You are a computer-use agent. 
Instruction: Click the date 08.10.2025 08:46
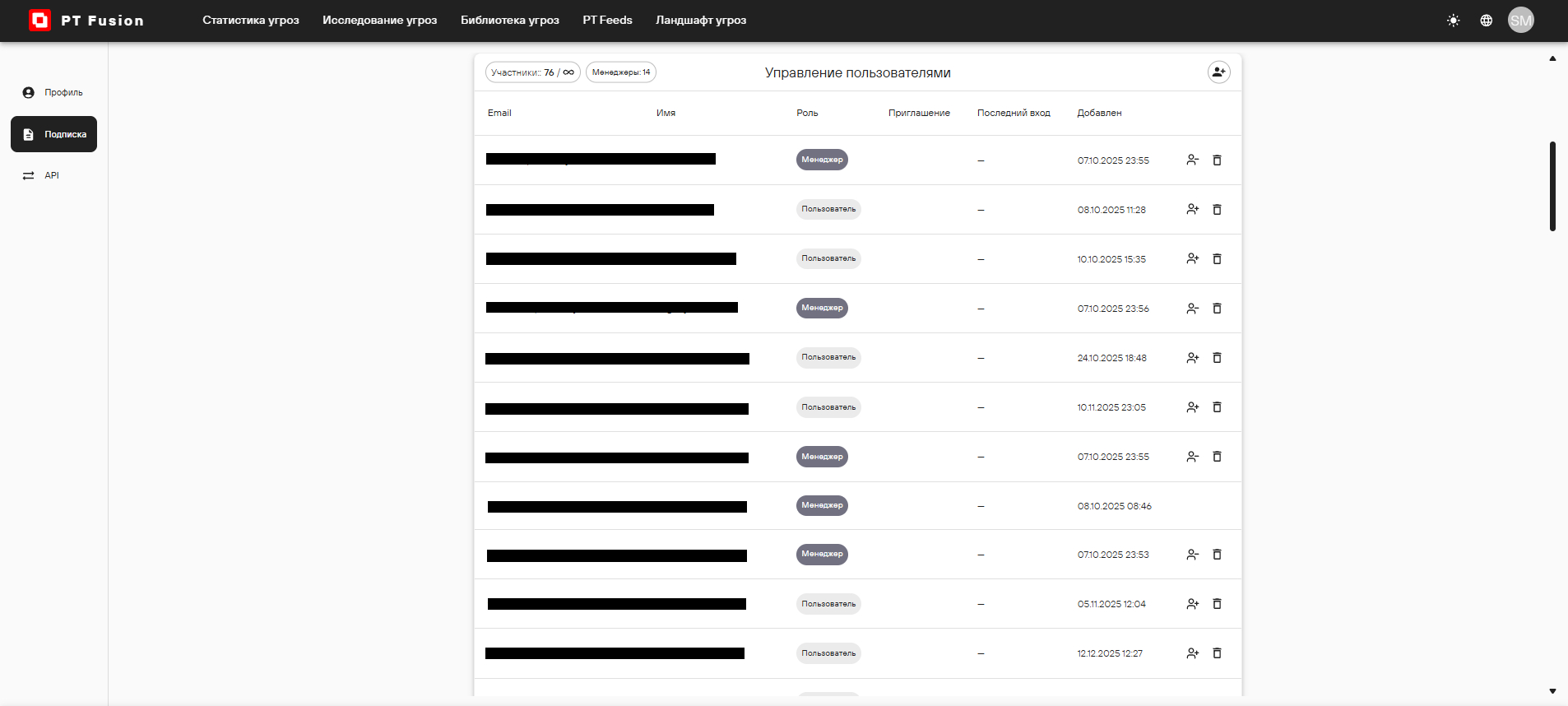(x=1115, y=507)
